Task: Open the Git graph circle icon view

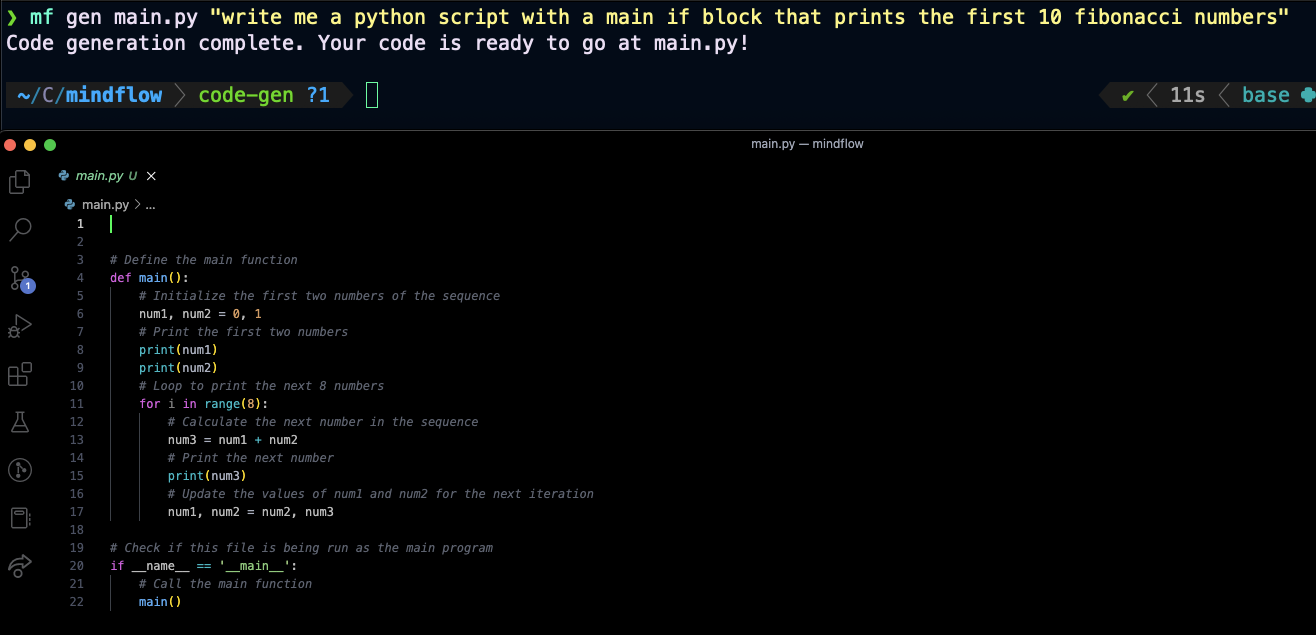Action: coord(20,470)
